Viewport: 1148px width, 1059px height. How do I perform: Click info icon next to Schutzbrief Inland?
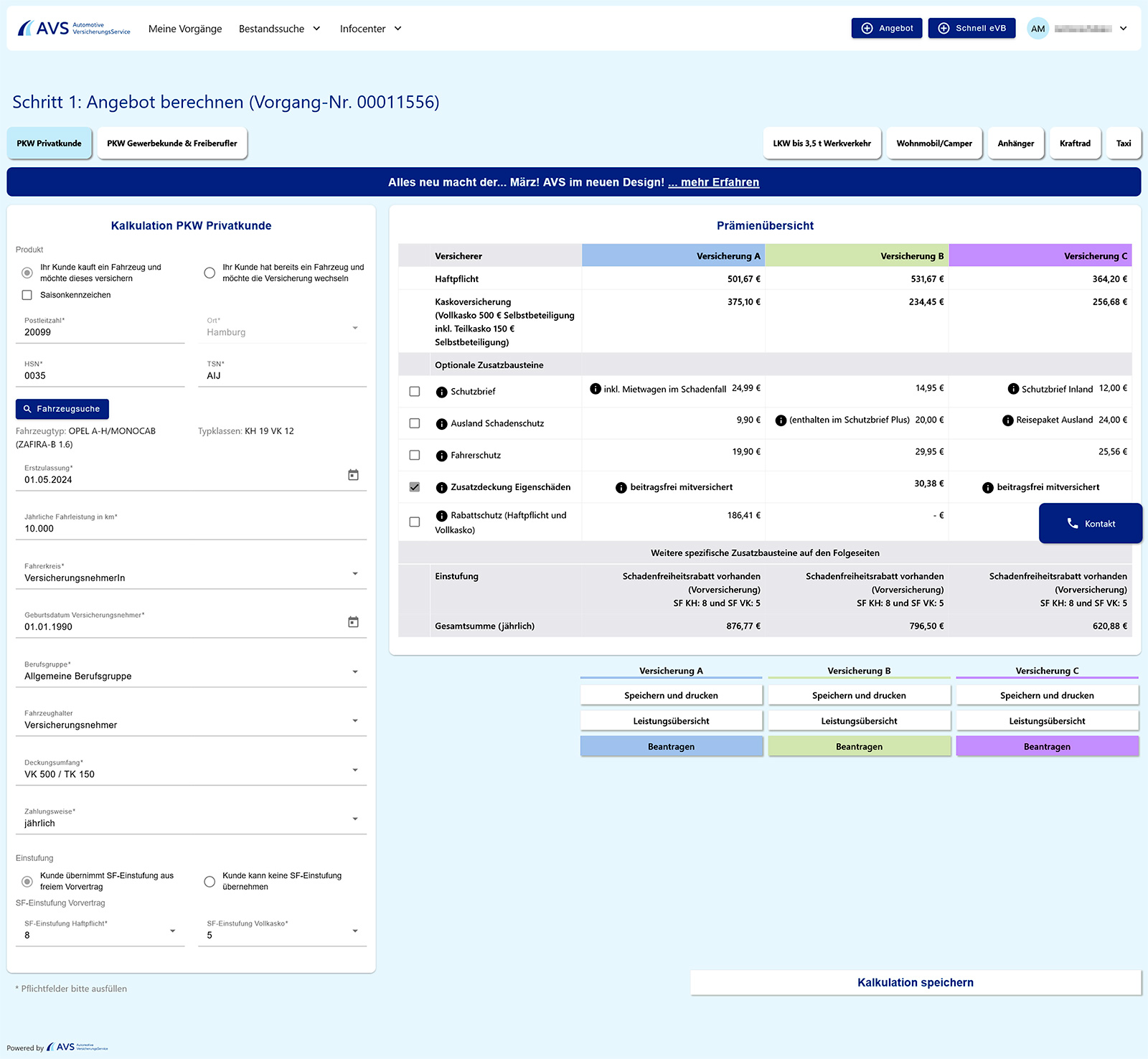tap(1013, 389)
